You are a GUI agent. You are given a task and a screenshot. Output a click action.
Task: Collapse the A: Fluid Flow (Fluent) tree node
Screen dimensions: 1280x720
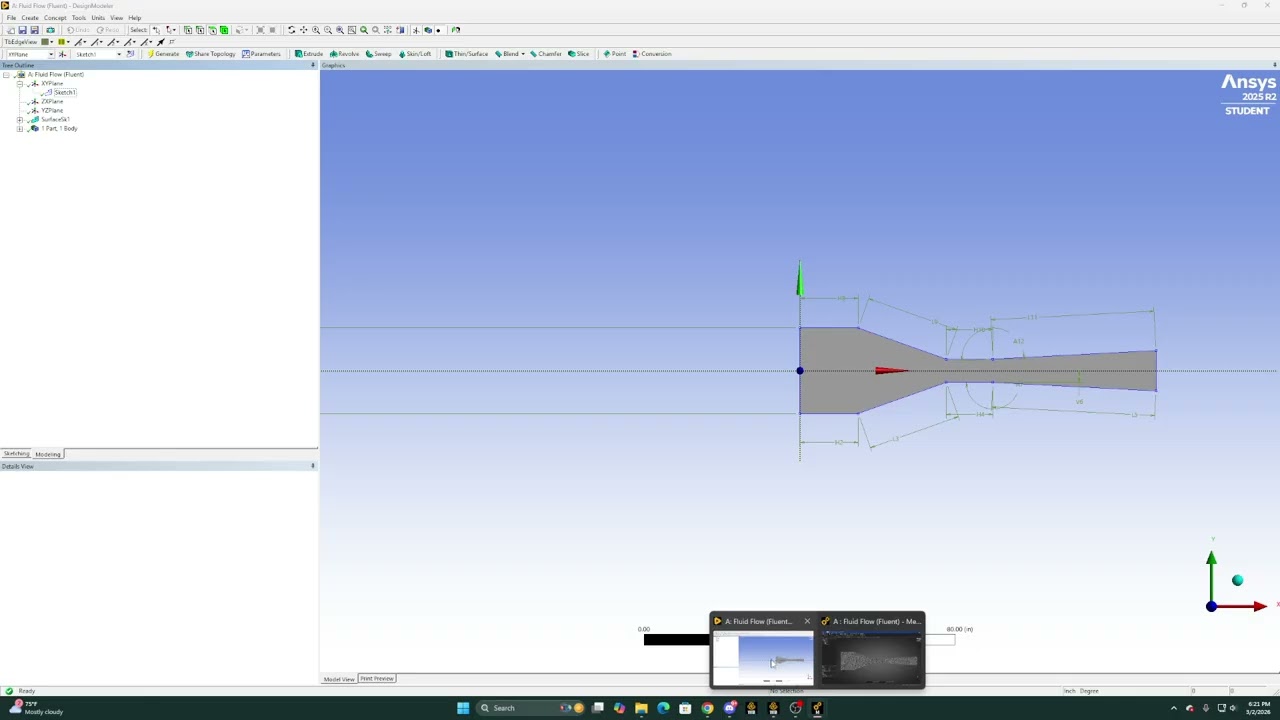(6, 75)
